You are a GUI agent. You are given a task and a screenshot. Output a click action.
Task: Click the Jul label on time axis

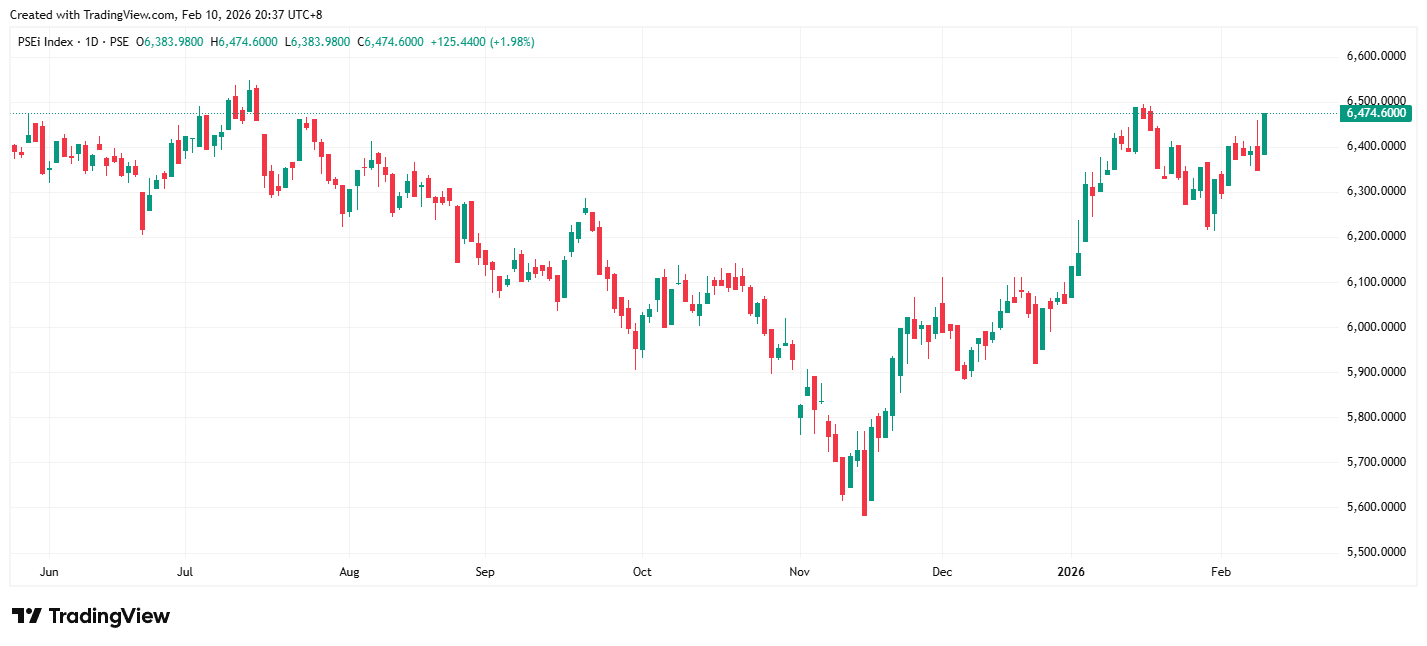point(184,572)
